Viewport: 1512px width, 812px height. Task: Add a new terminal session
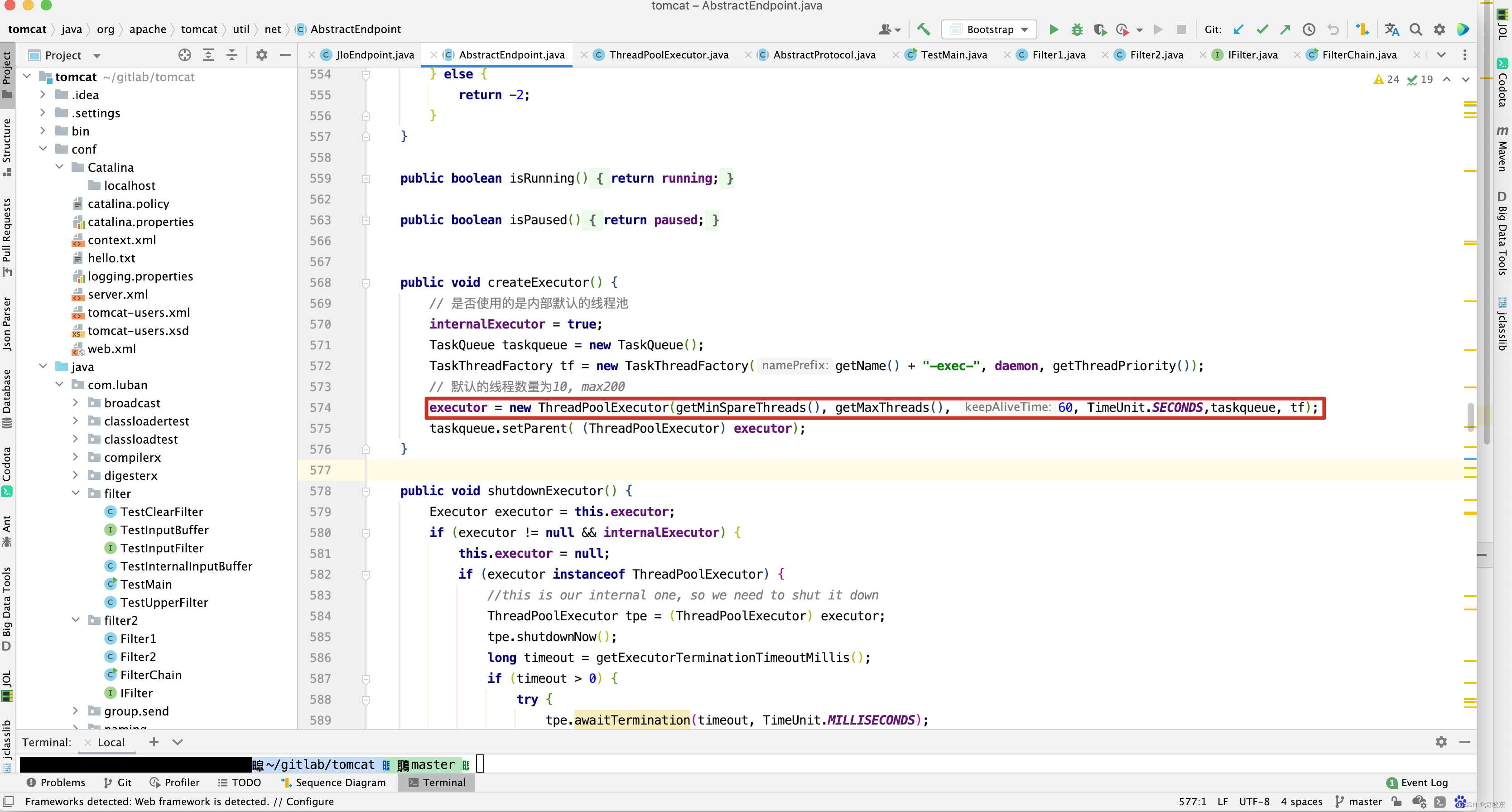pos(154,742)
